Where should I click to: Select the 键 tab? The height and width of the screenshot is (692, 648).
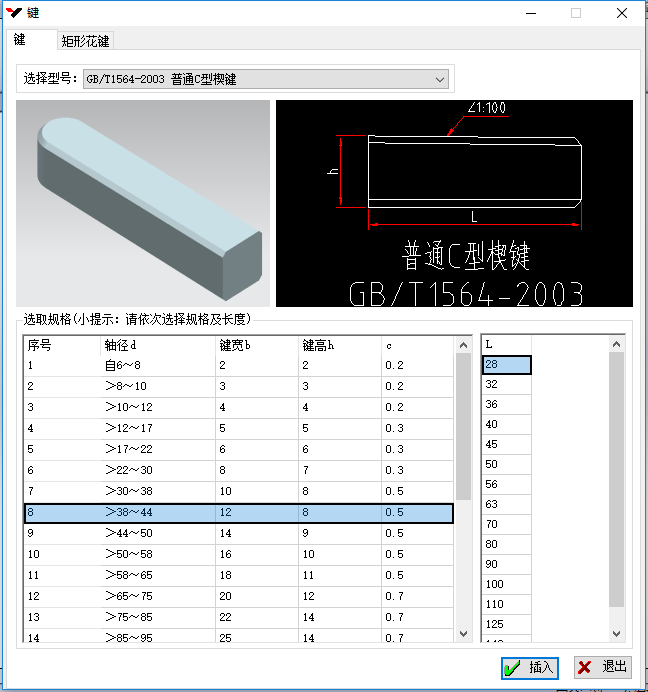tap(21, 40)
